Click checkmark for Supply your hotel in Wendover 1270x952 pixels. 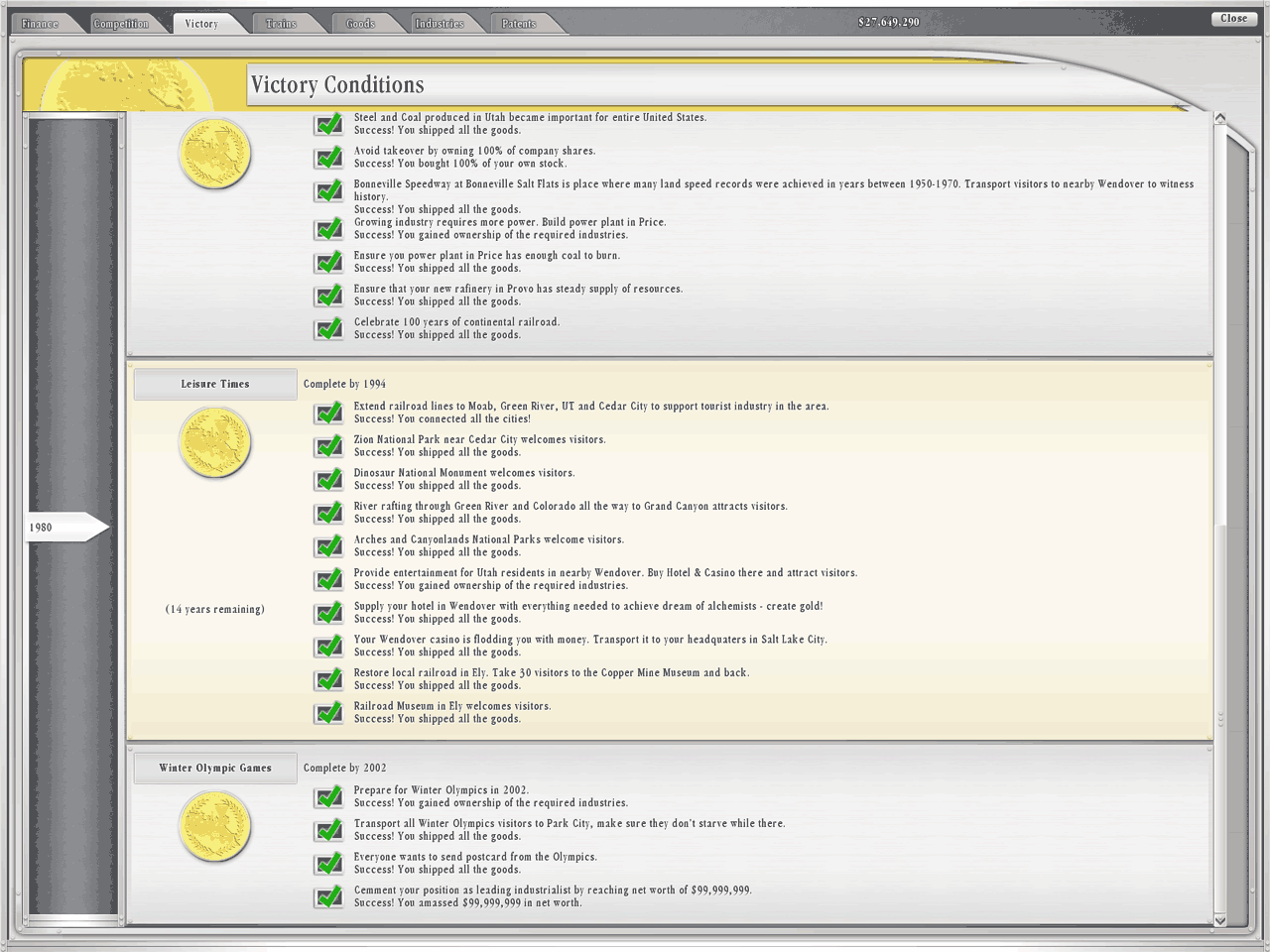point(328,613)
